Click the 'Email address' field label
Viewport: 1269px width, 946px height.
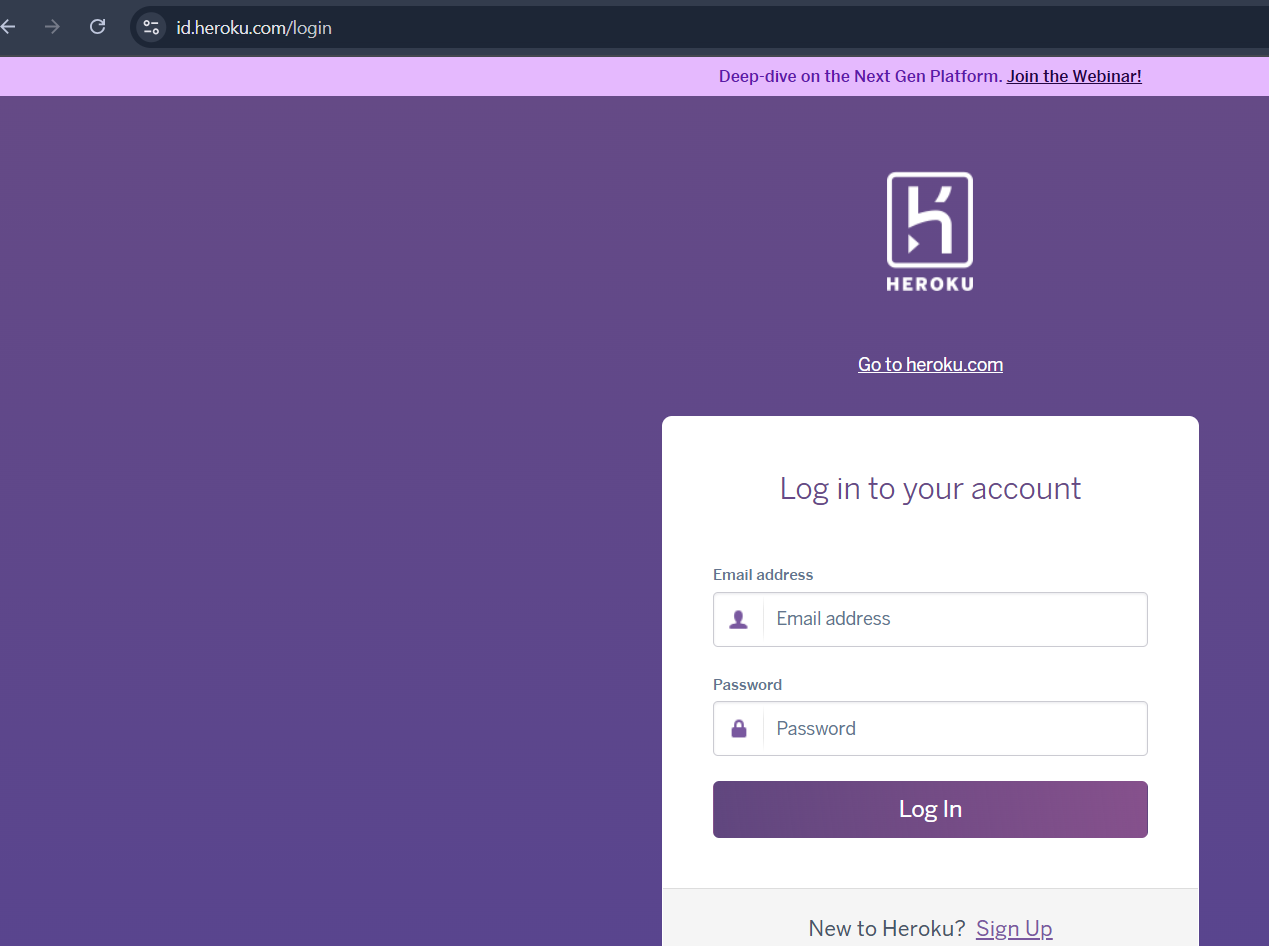[763, 575]
